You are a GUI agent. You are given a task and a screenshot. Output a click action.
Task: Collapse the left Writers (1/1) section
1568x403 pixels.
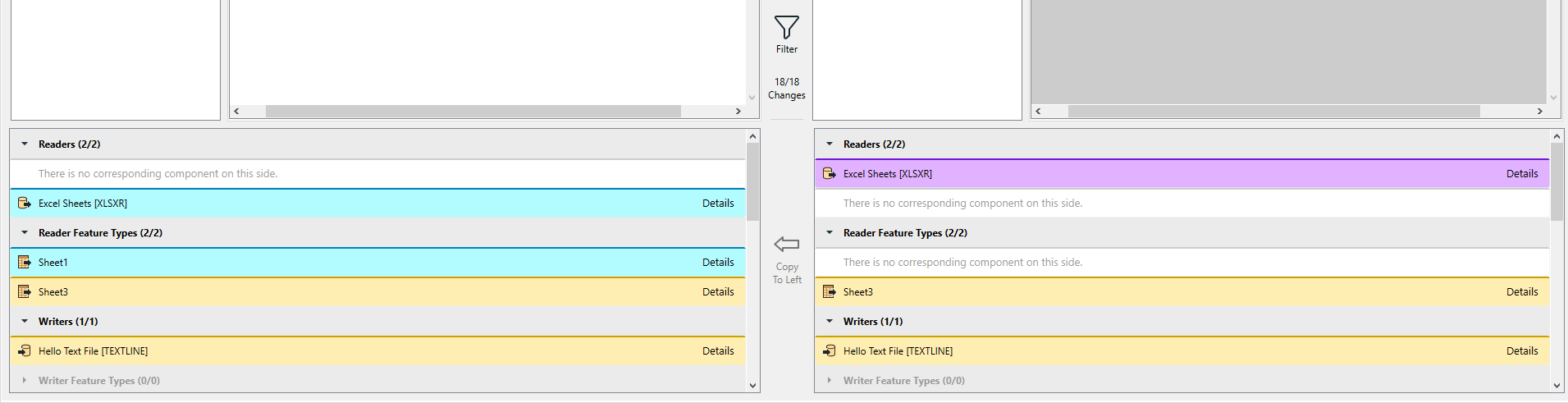click(x=25, y=322)
